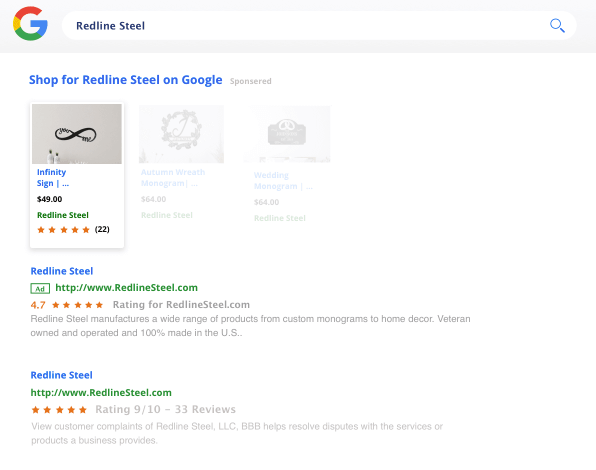Open the Infinity Sign product thumbnail
596x470 pixels.
coord(77,134)
